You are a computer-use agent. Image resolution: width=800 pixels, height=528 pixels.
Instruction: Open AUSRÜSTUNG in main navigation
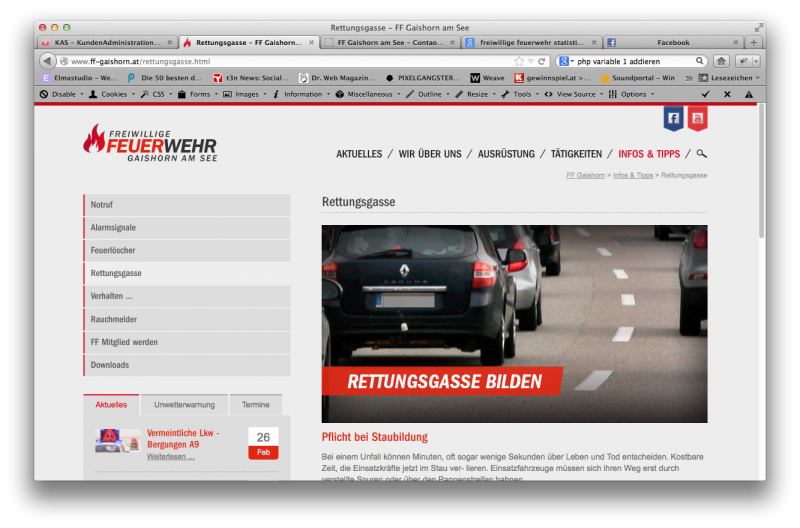coord(506,154)
